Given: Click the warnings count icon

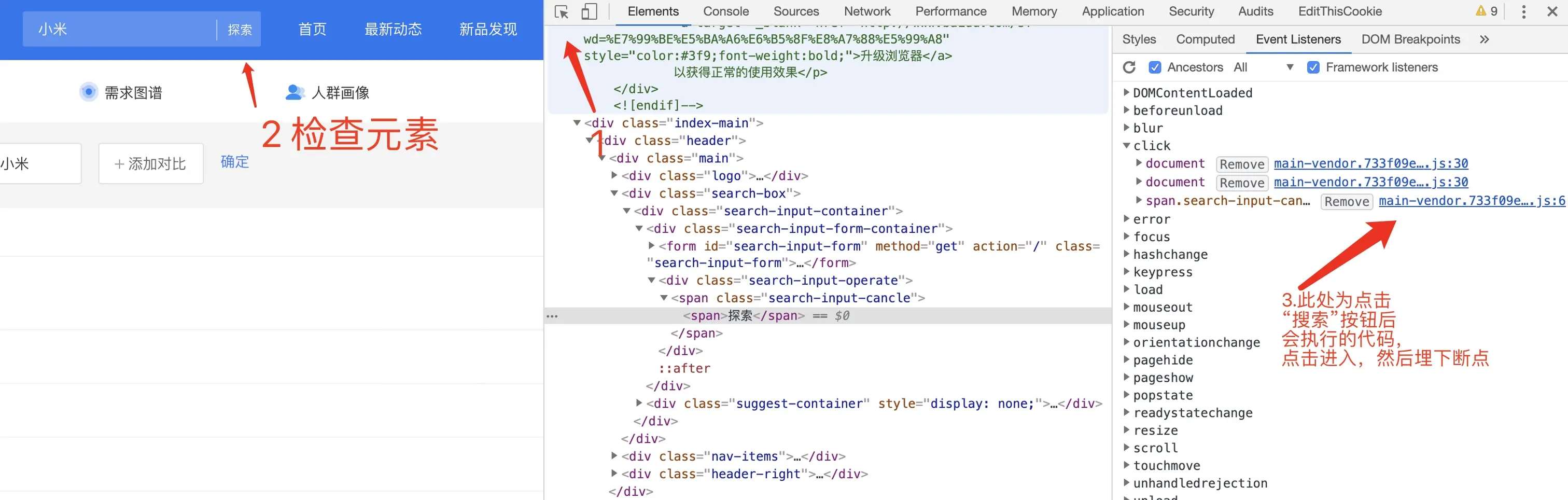Looking at the screenshot, I should pyautogui.click(x=1486, y=11).
